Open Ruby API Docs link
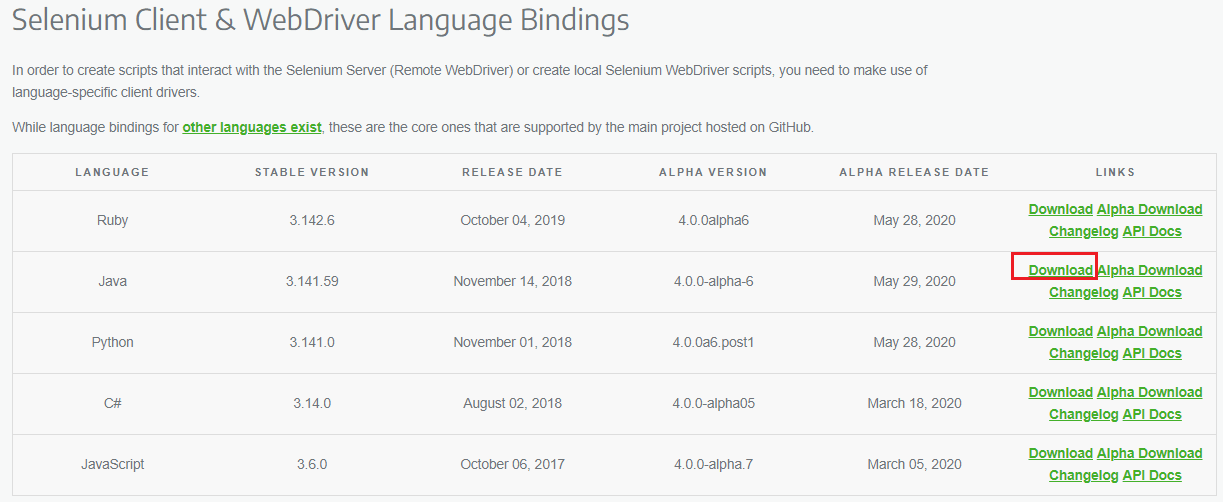Image resolution: width=1223 pixels, height=502 pixels. coord(1152,231)
